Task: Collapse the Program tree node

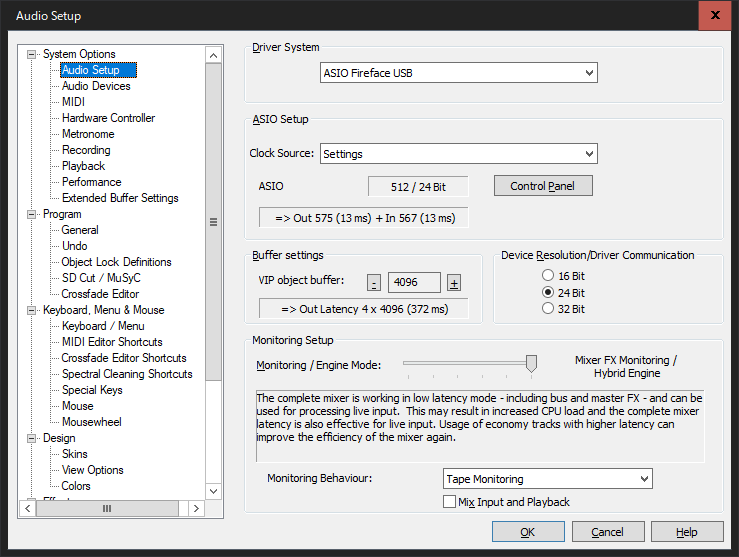Action: click(32, 214)
